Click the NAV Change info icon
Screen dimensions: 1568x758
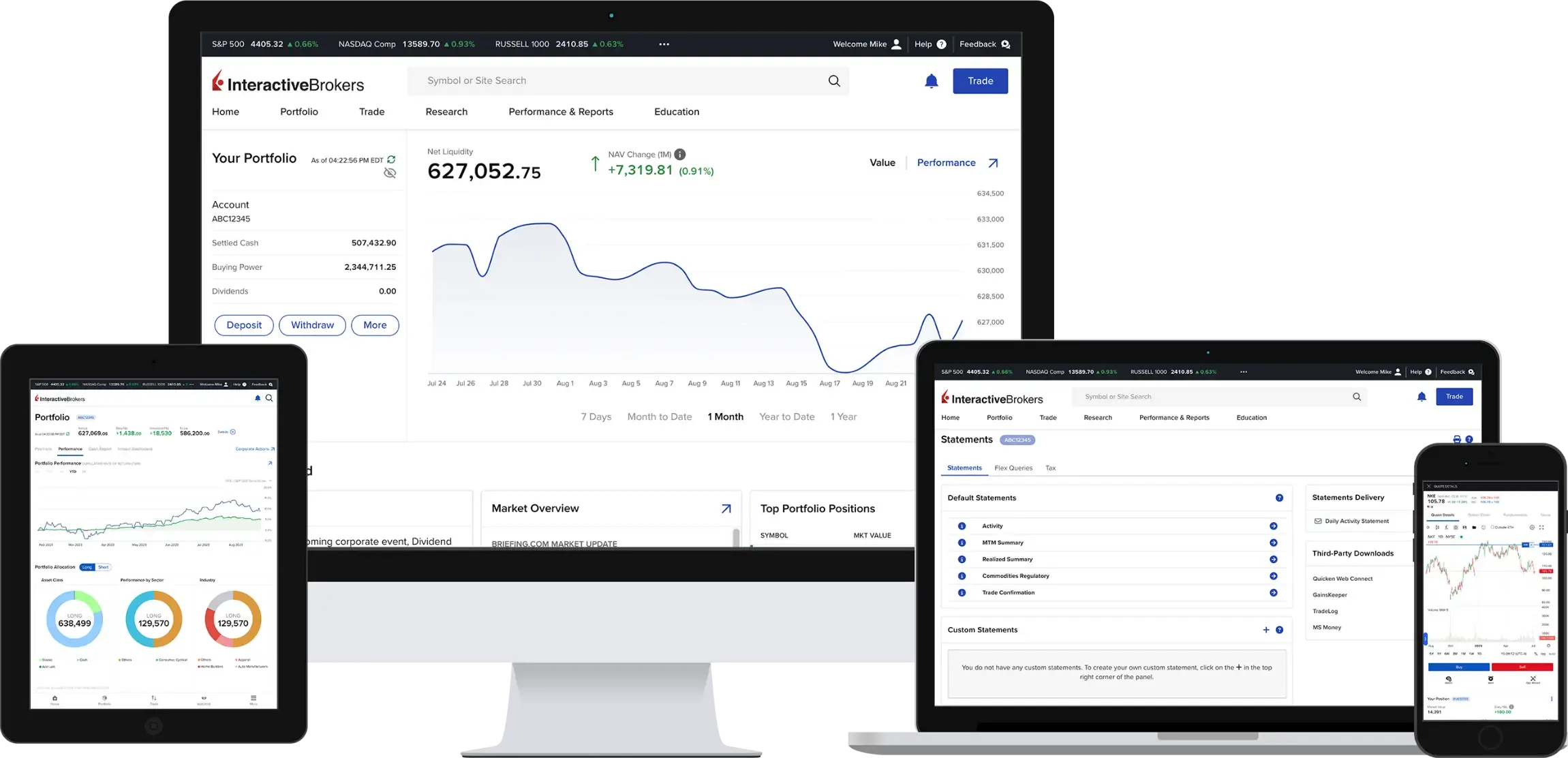pyautogui.click(x=680, y=154)
